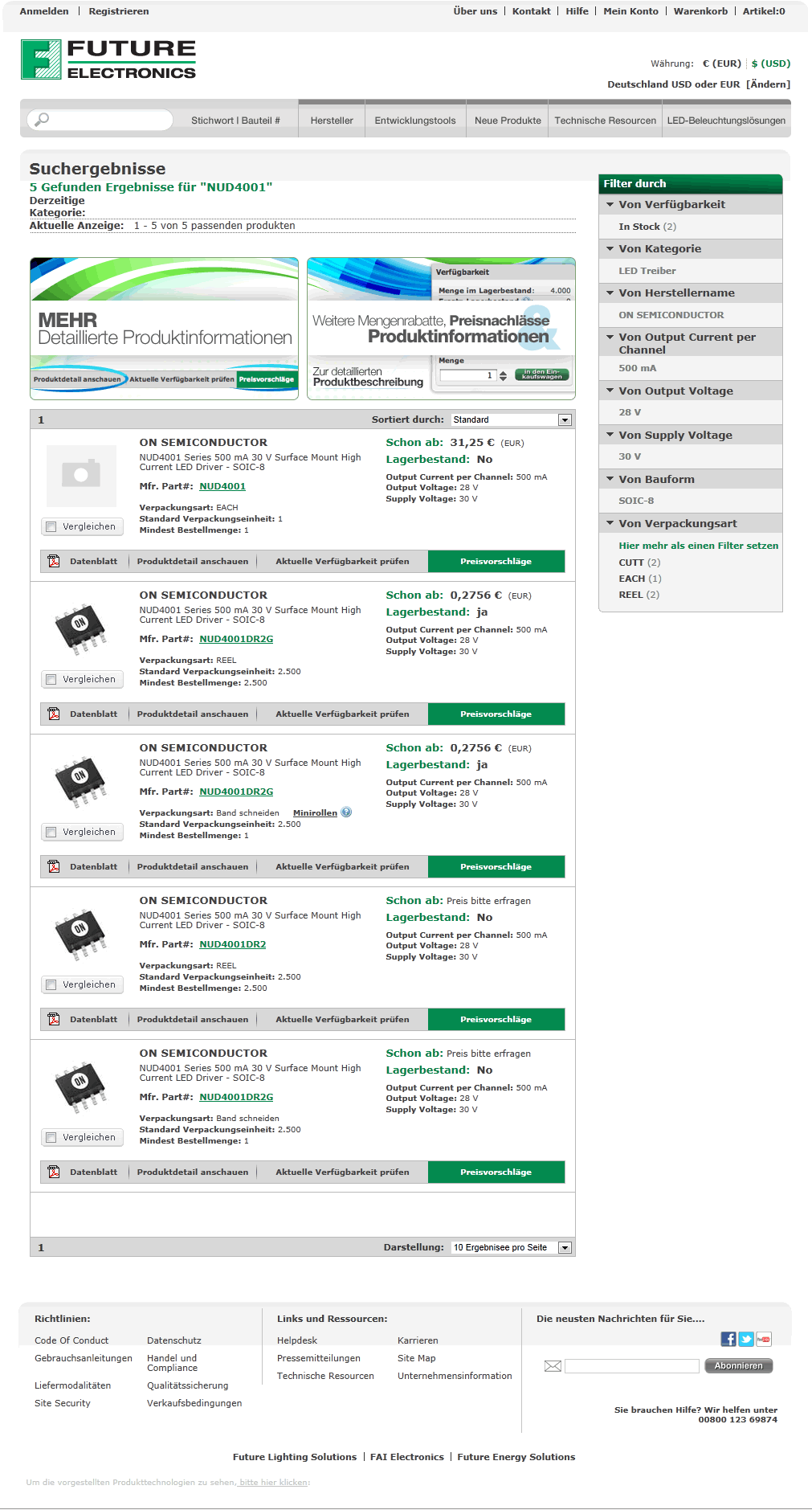The image size is (812, 1510).
Task: Click Aktuelle Verfügbarkeit prüfen for NUD4001DR2
Action: pyautogui.click(x=342, y=1019)
